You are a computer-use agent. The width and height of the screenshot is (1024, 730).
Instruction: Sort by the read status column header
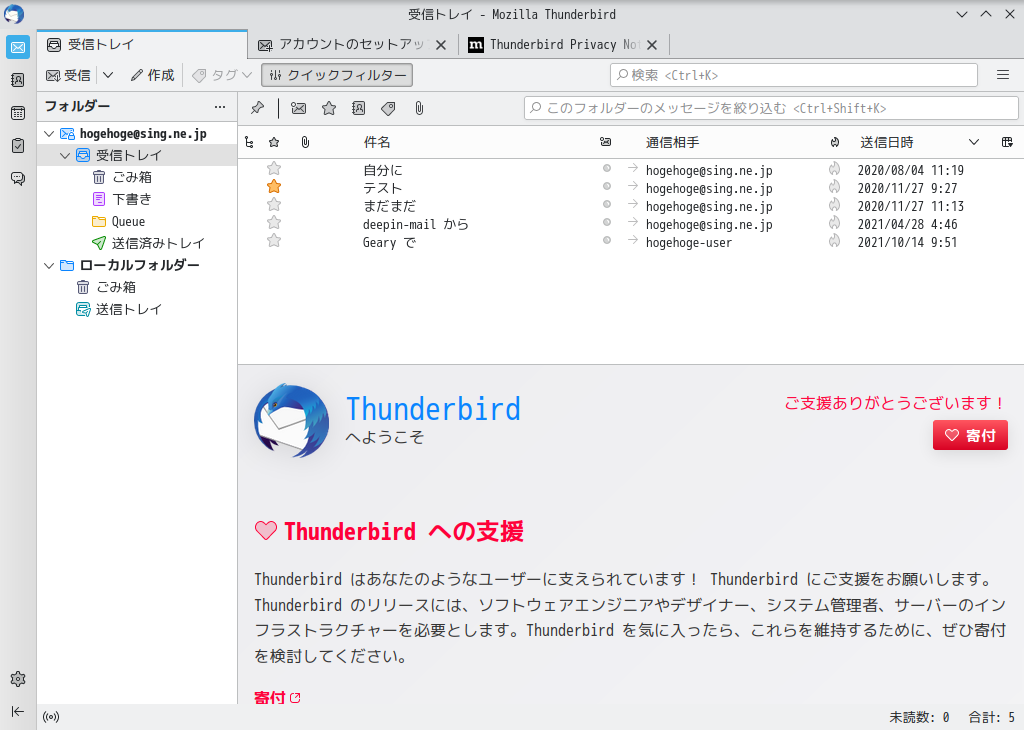(x=605, y=142)
